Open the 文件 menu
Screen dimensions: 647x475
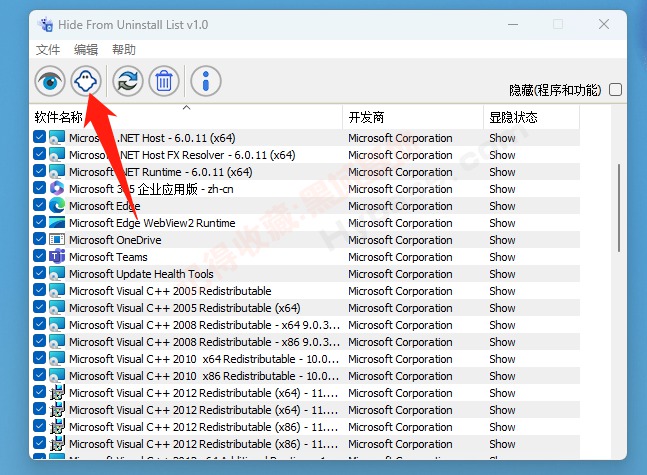[x=48, y=50]
